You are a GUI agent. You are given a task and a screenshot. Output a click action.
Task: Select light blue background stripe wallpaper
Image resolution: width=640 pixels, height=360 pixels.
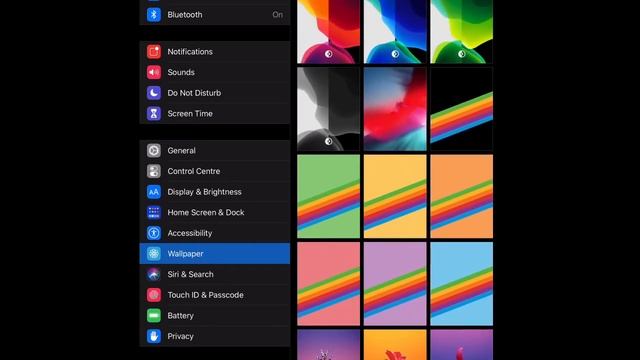462,284
